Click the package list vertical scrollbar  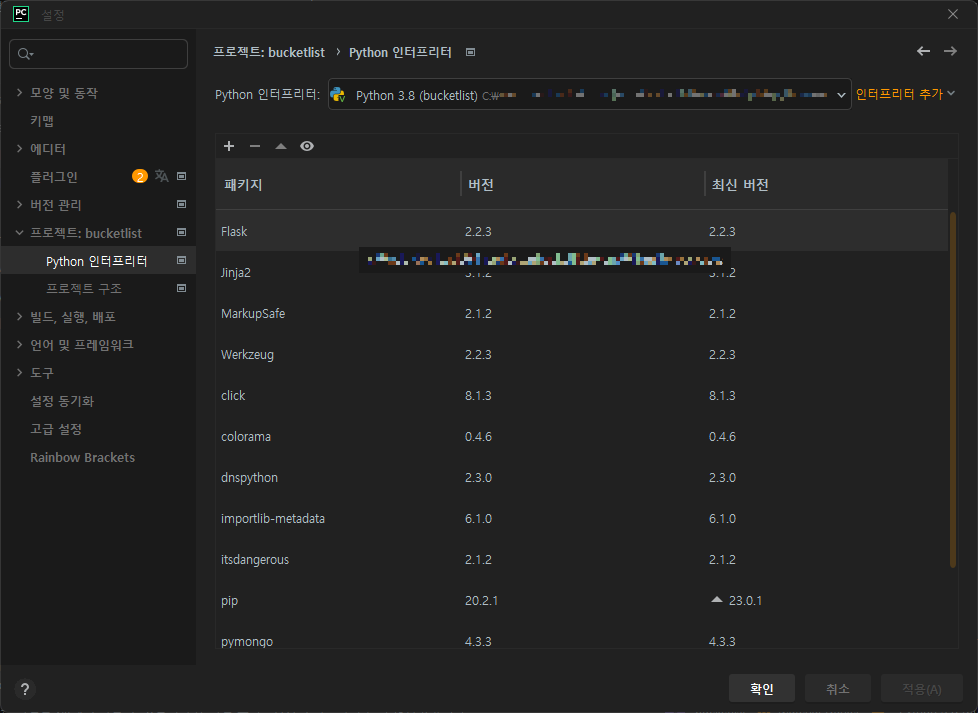[952, 390]
